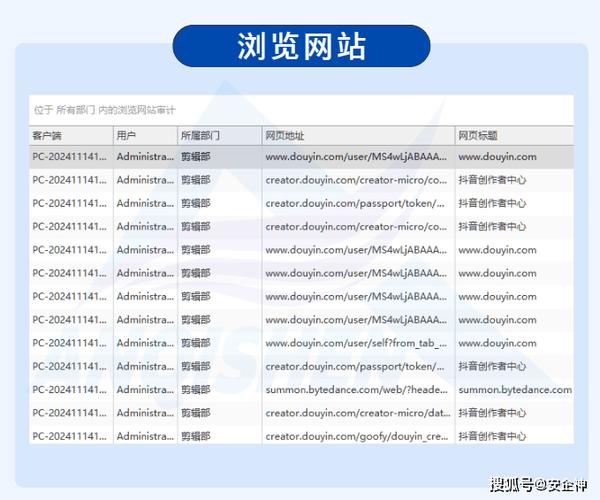Sort by the 用户 column header
Image resolution: width=600 pixels, height=500 pixels.
pos(145,135)
